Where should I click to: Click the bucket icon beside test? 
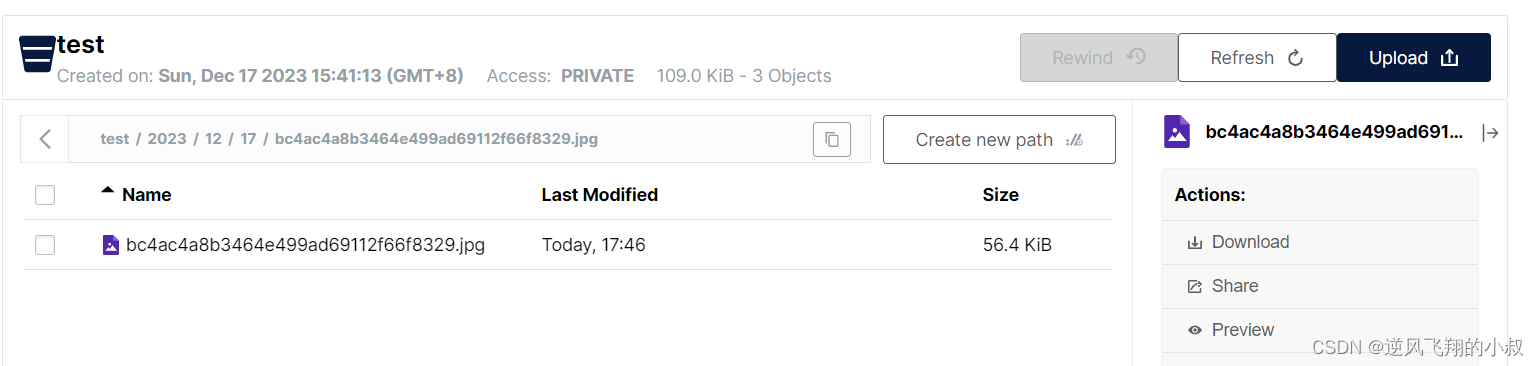click(x=37, y=53)
